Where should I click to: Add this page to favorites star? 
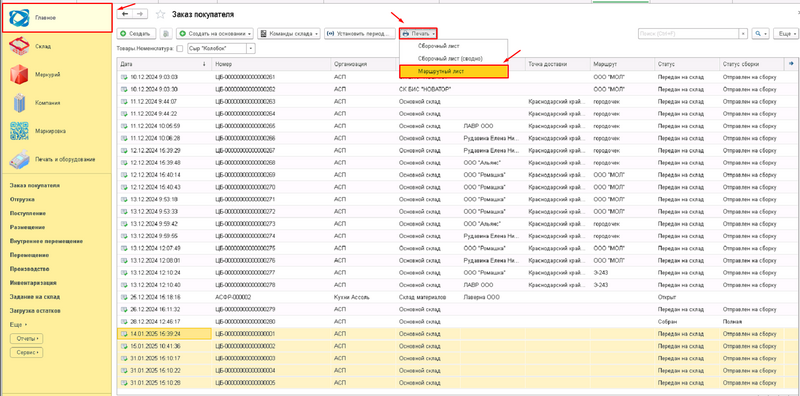click(x=161, y=14)
